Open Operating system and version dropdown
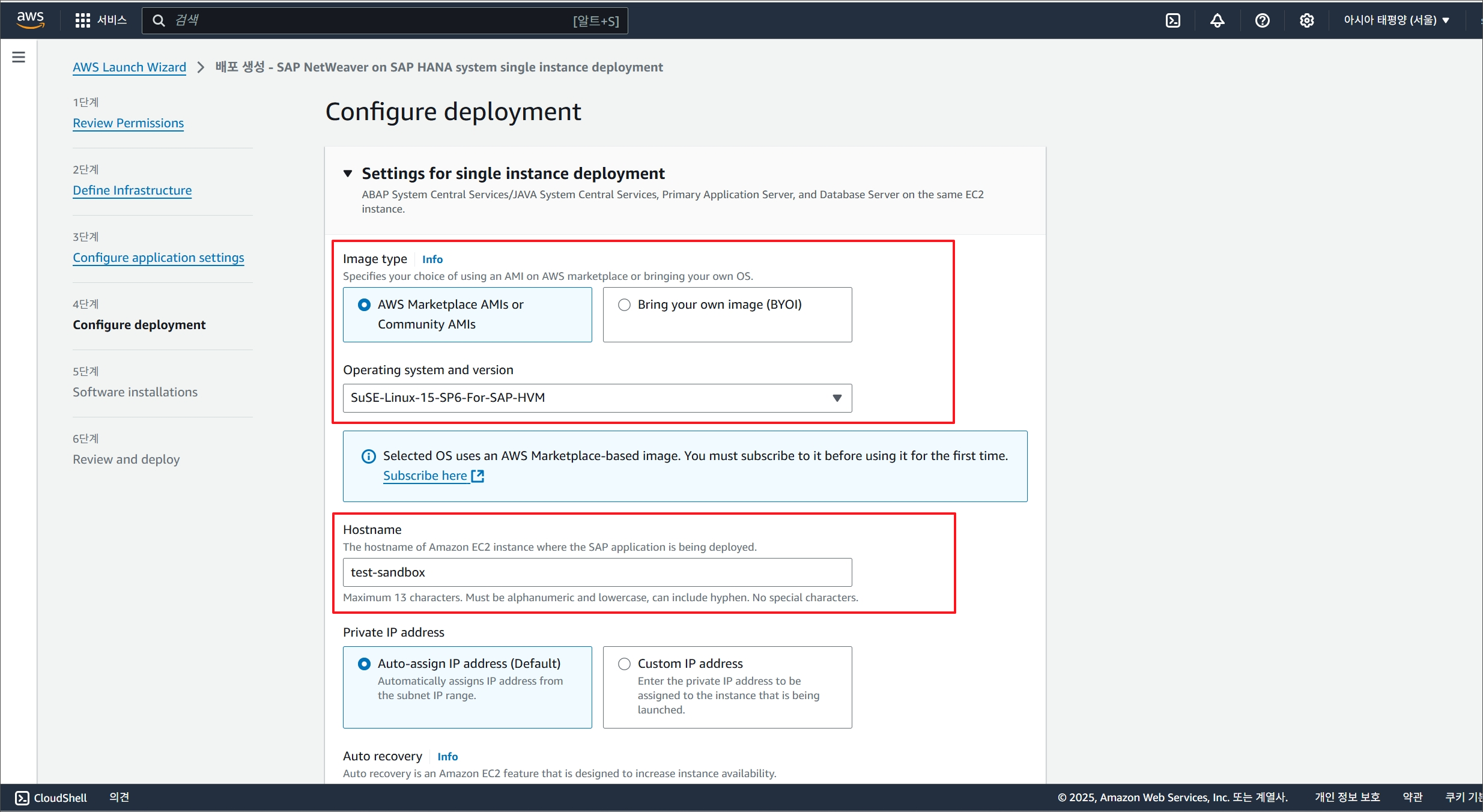 coord(597,398)
